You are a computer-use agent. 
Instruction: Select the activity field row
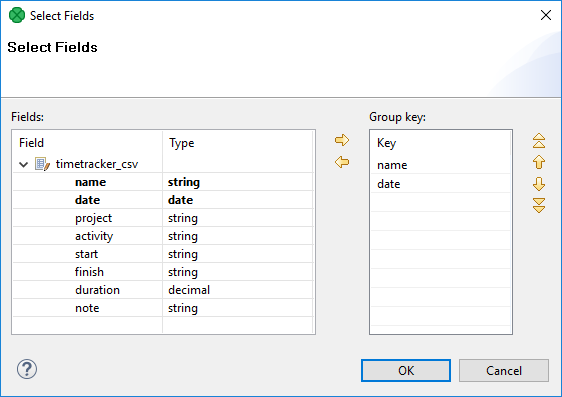coord(163,236)
